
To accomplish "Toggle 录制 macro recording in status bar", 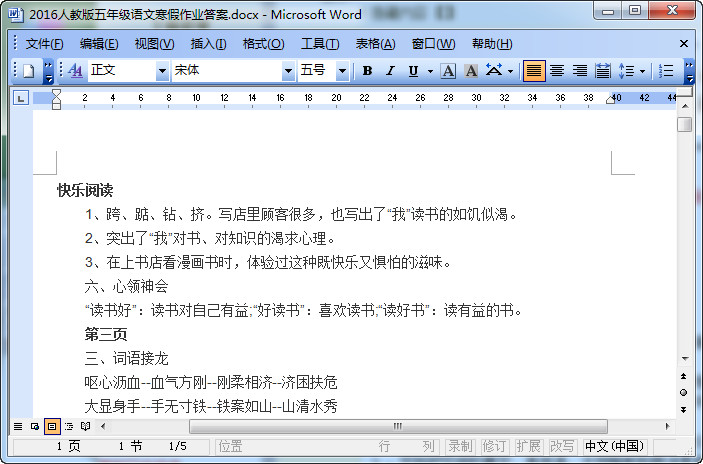I will [x=460, y=447].
